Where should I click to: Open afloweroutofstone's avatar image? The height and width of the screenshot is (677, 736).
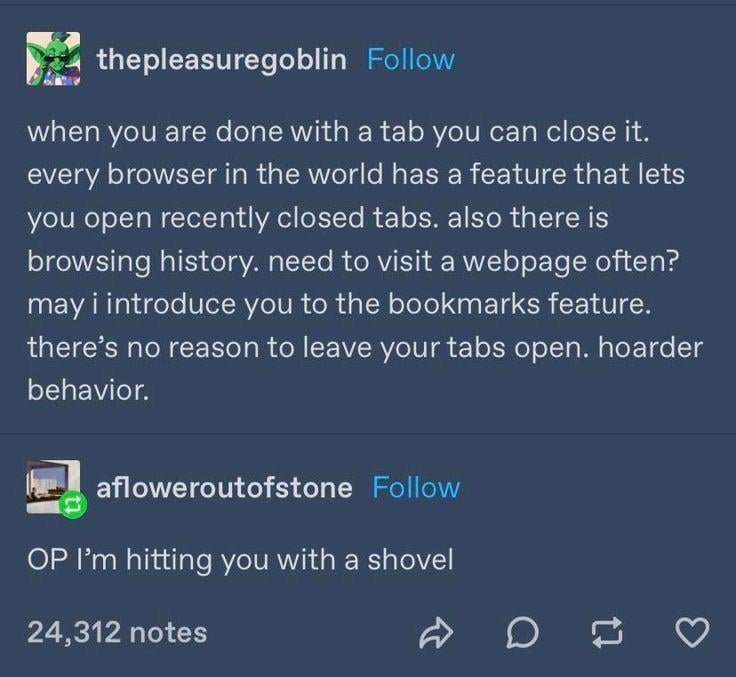point(53,486)
